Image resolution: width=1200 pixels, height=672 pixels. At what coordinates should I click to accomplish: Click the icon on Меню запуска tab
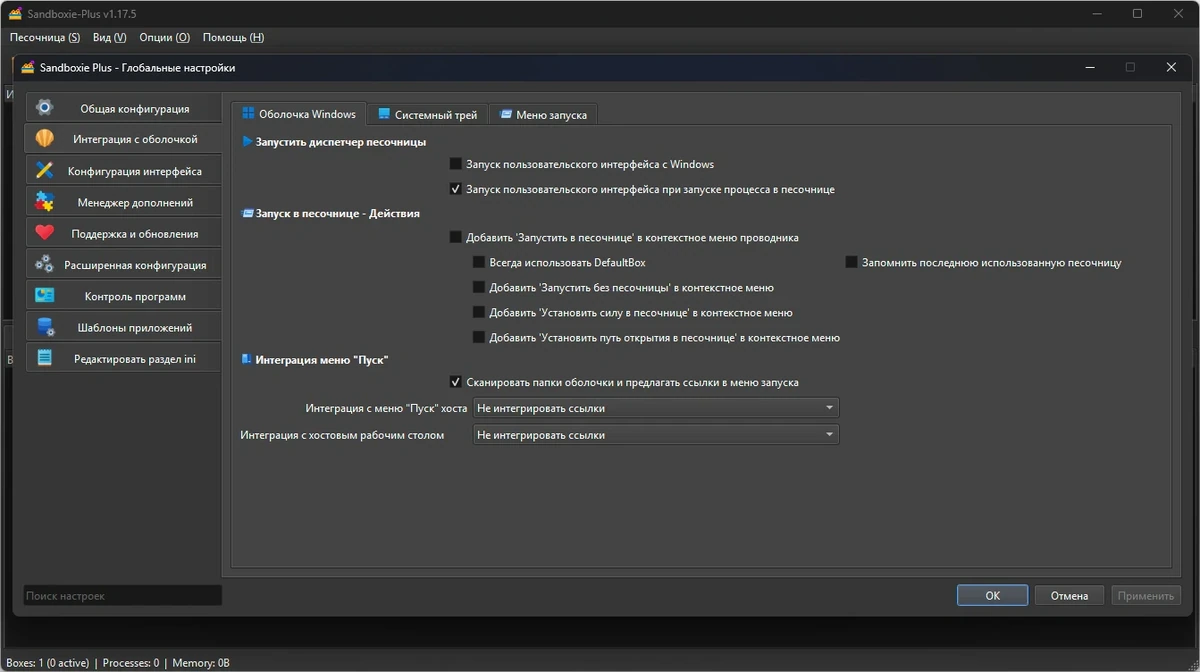506,115
